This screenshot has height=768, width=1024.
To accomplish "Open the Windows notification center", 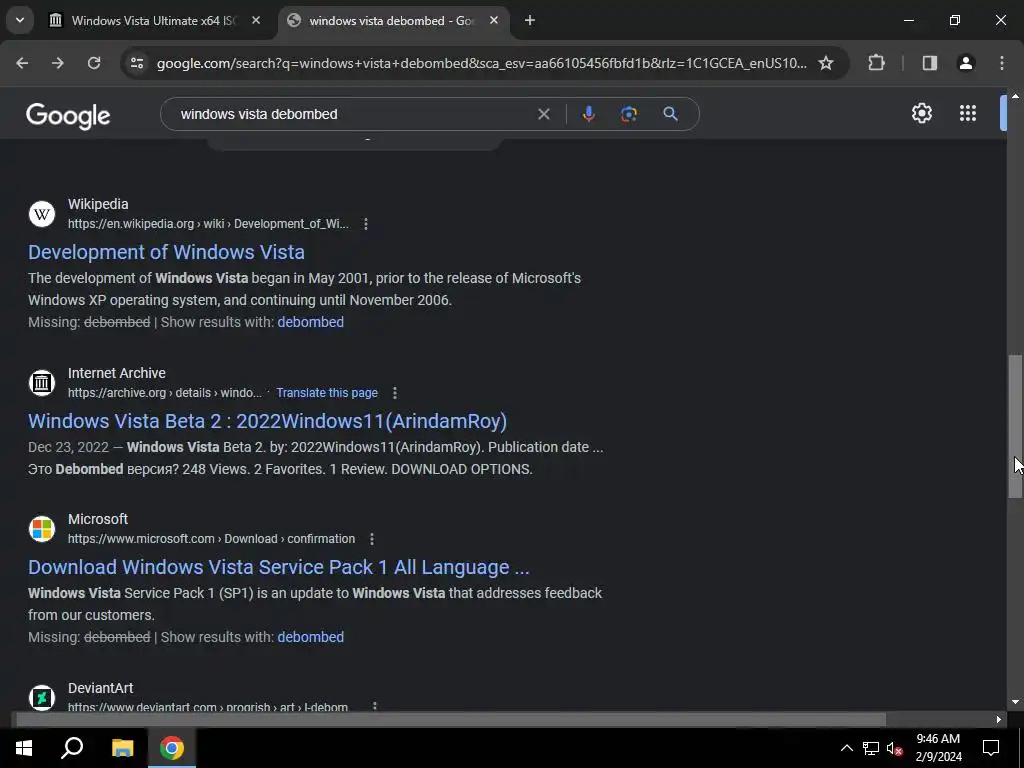I will click(991, 748).
